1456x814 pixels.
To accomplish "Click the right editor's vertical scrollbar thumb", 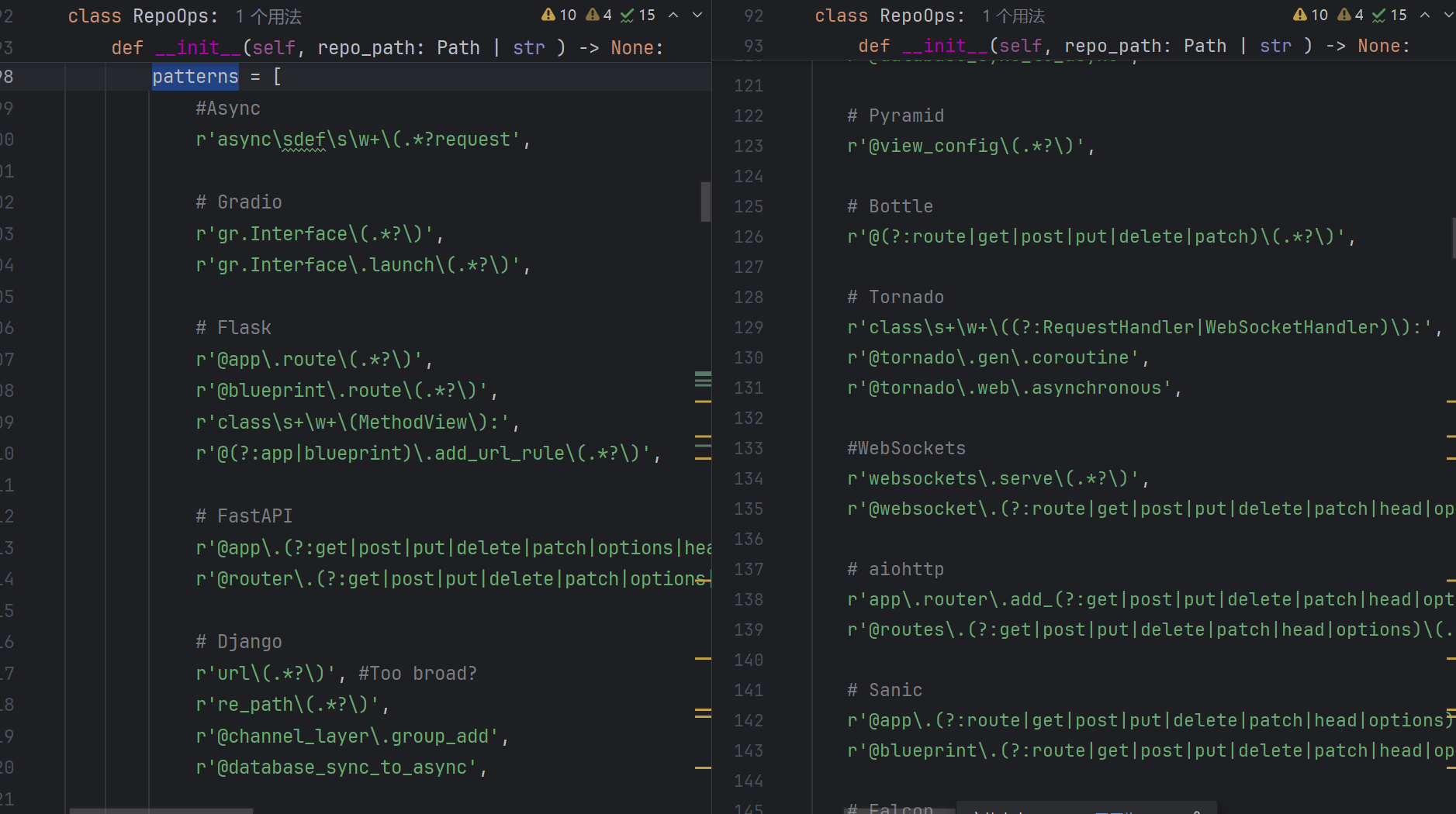I will point(1453,237).
